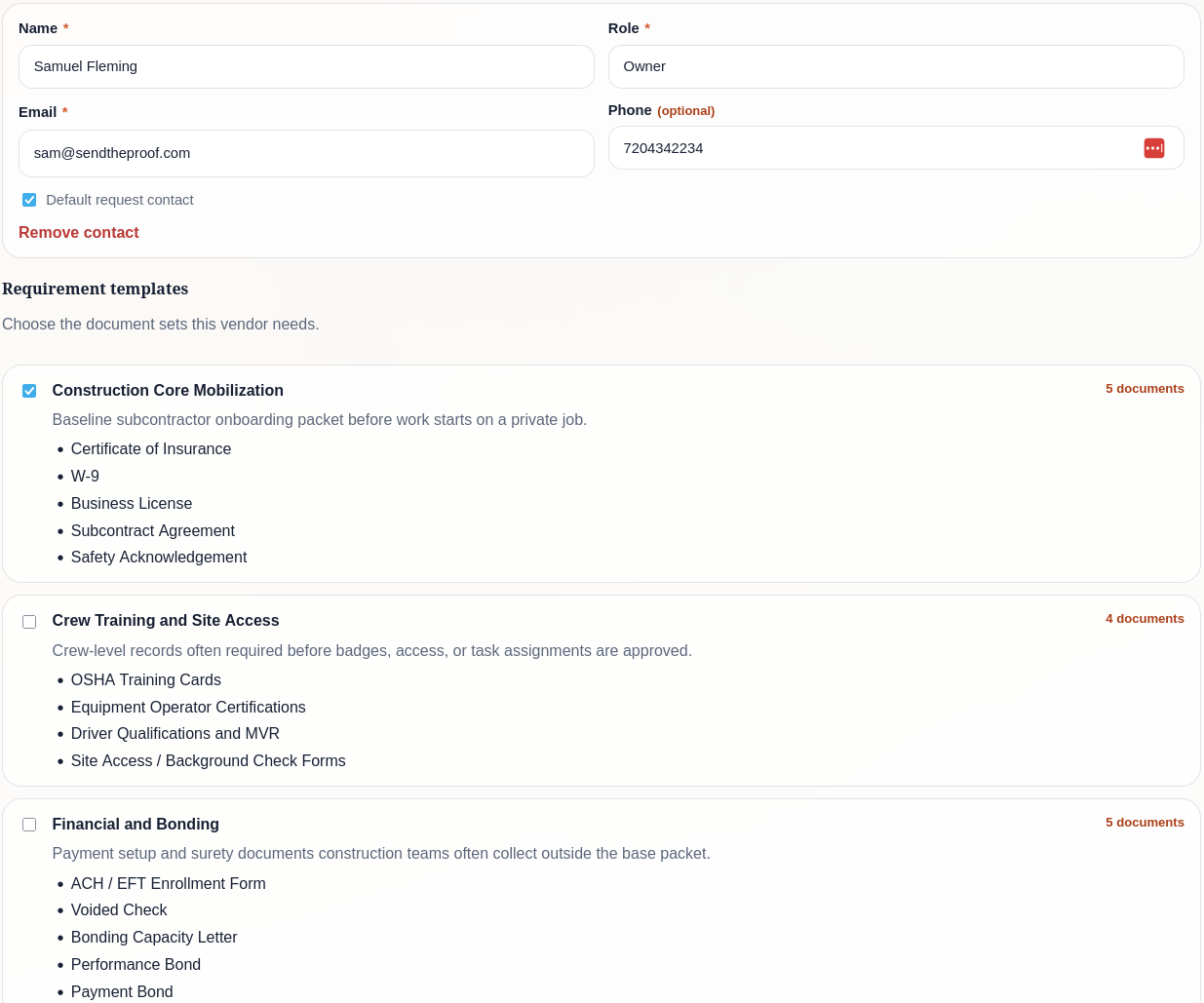Image resolution: width=1204 pixels, height=1003 pixels.
Task: Enable the Crew Training and Site Access template
Action: pos(29,622)
